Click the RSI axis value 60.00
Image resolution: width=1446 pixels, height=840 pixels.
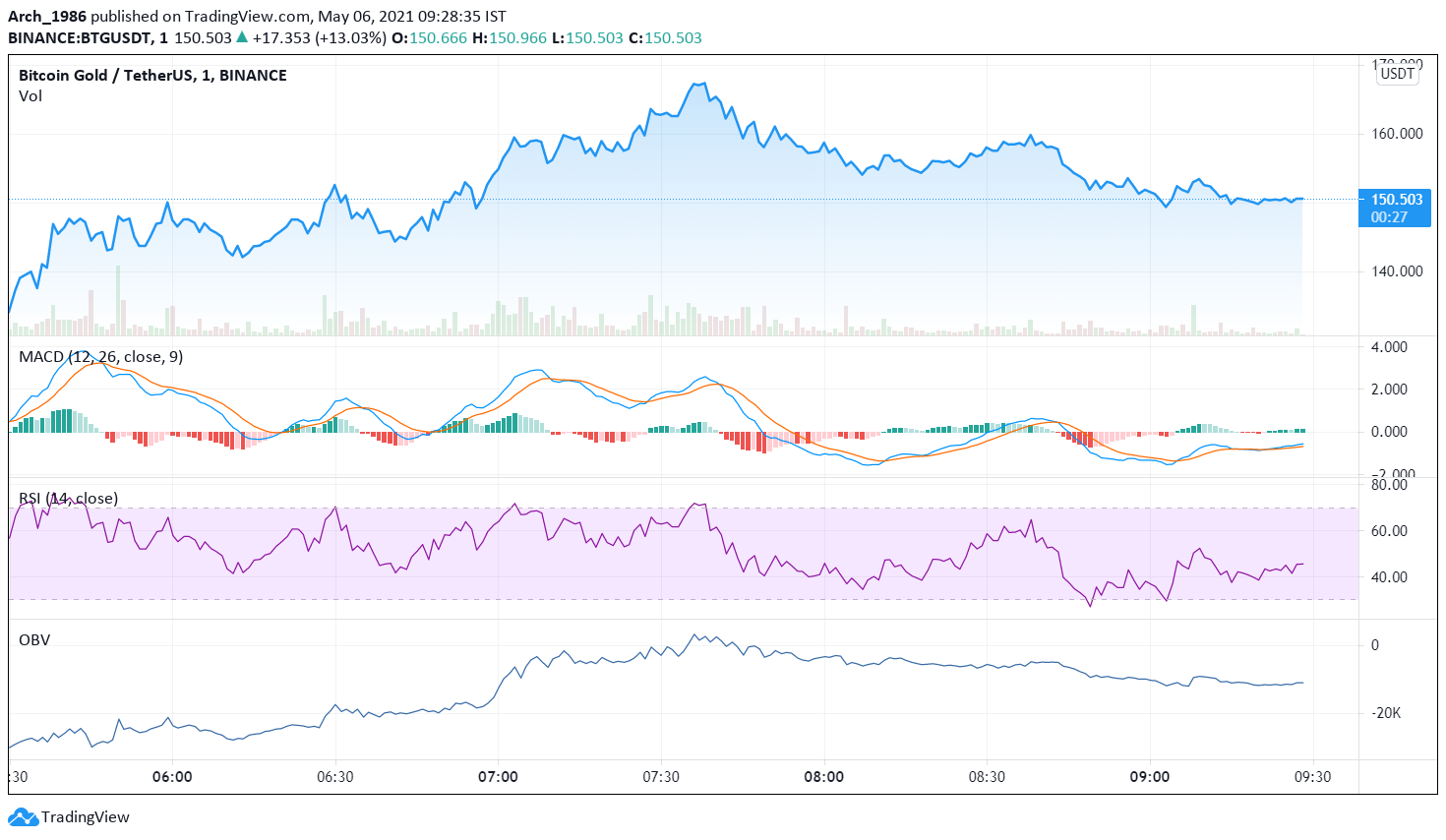click(1389, 531)
